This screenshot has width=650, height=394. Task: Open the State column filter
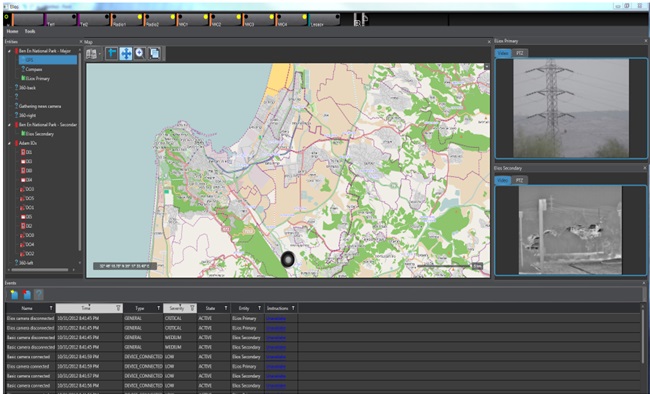(x=226, y=308)
